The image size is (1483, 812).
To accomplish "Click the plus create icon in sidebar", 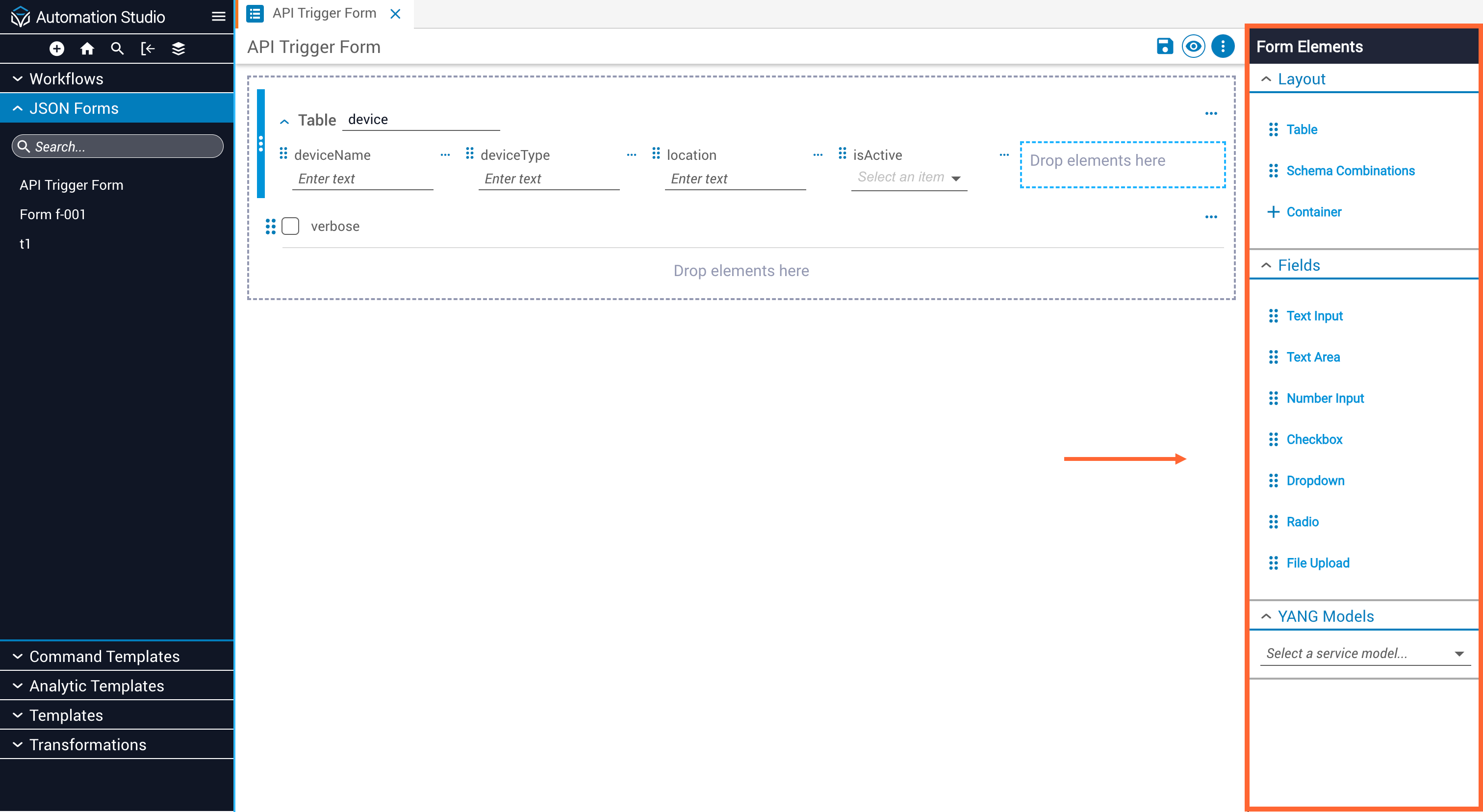I will point(56,49).
